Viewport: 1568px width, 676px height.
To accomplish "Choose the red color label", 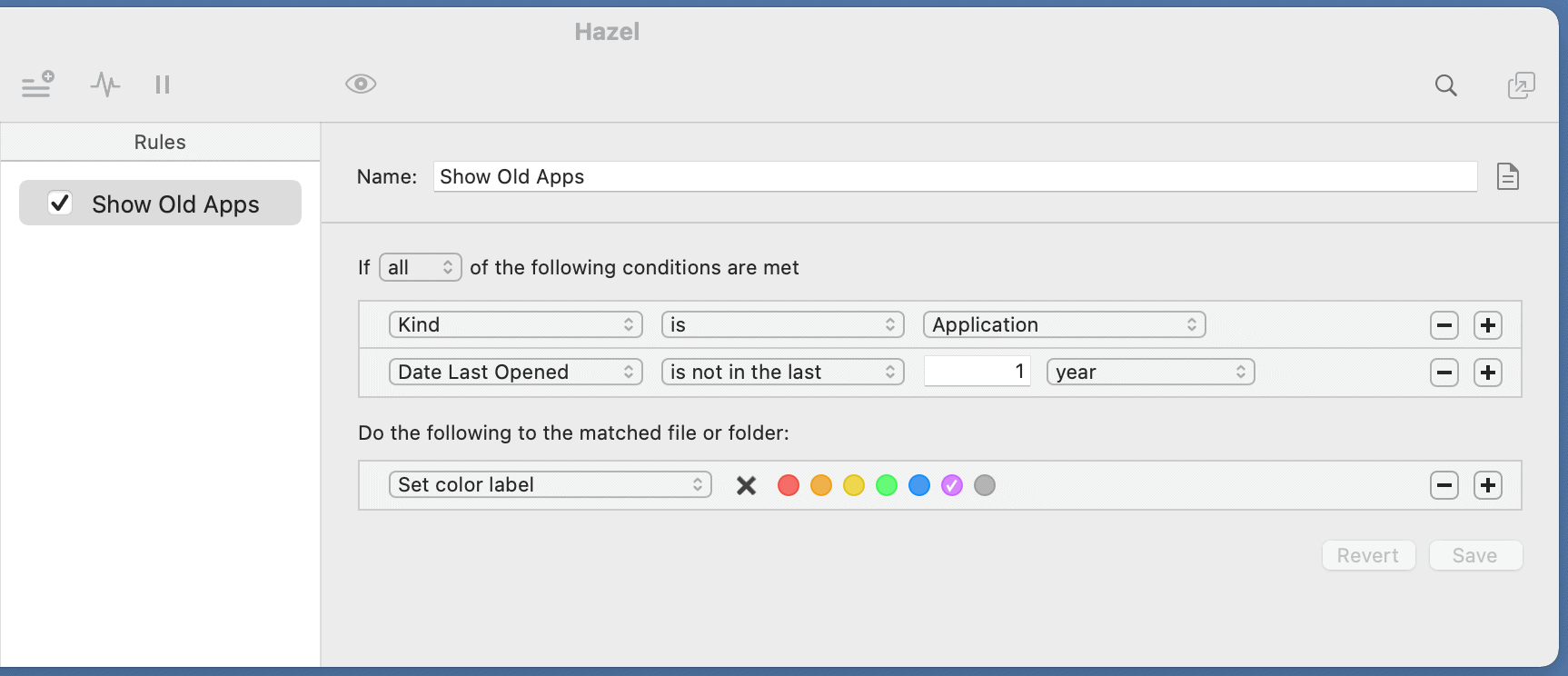I will click(x=789, y=485).
